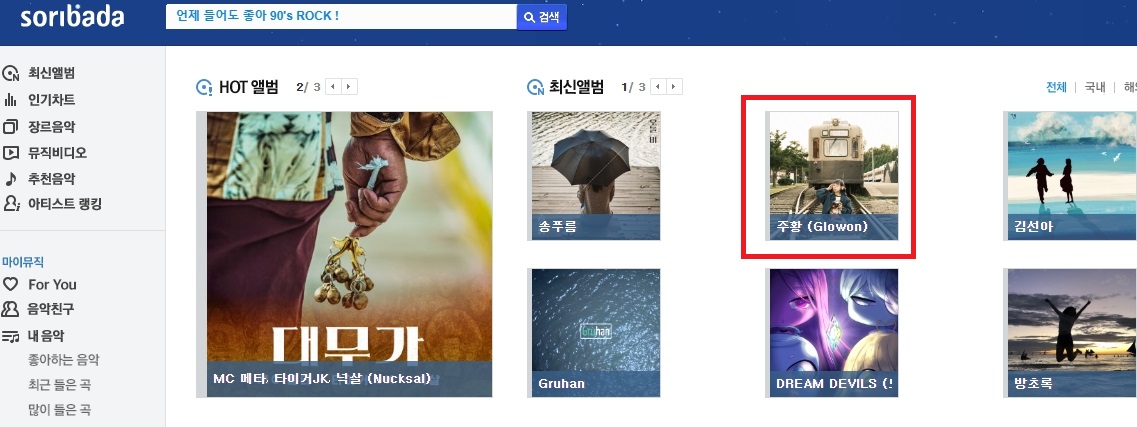Go to next HOT 앨범 page arrow
The image size is (1137, 427).
tap(350, 87)
